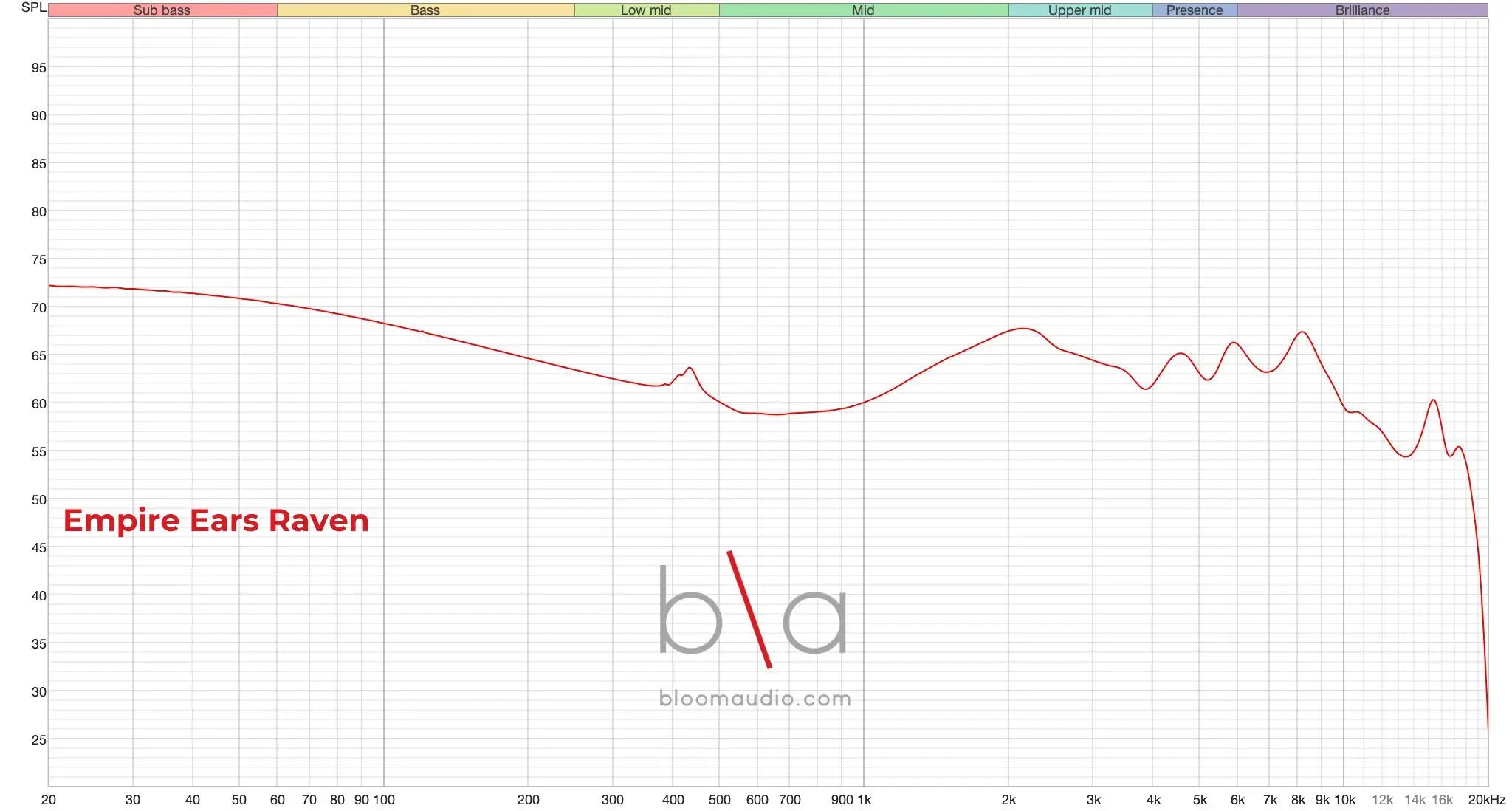
Task: Click the curve peak near 8k
Action: [x=1303, y=332]
